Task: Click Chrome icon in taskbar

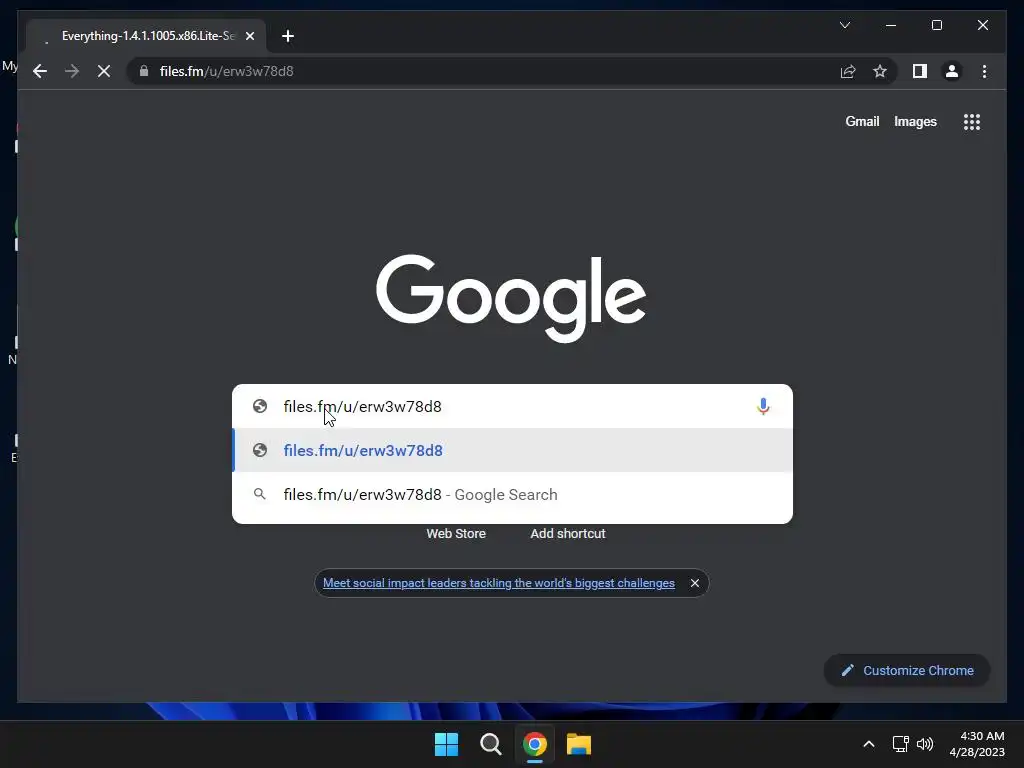Action: tap(534, 744)
